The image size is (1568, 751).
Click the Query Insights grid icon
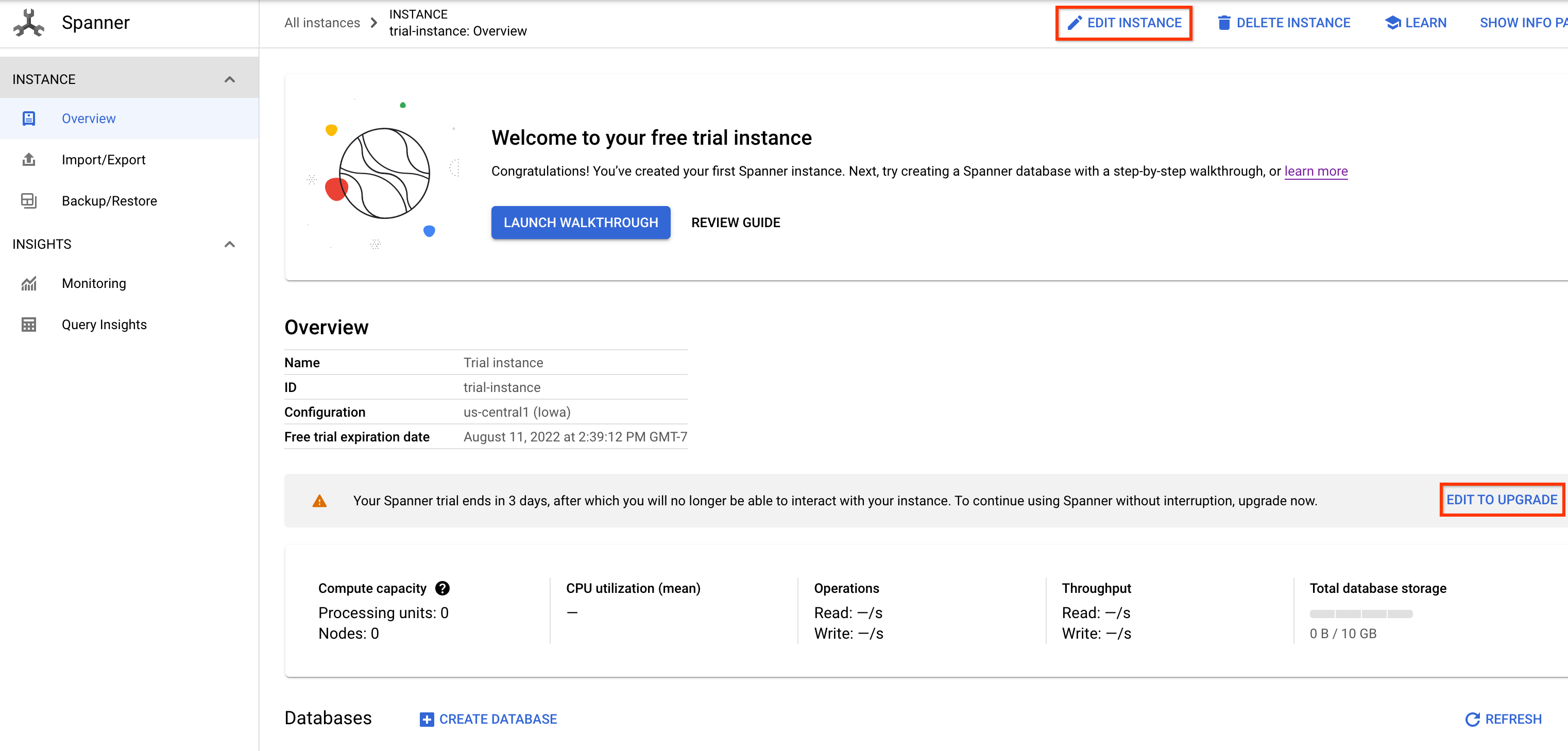pyautogui.click(x=28, y=324)
